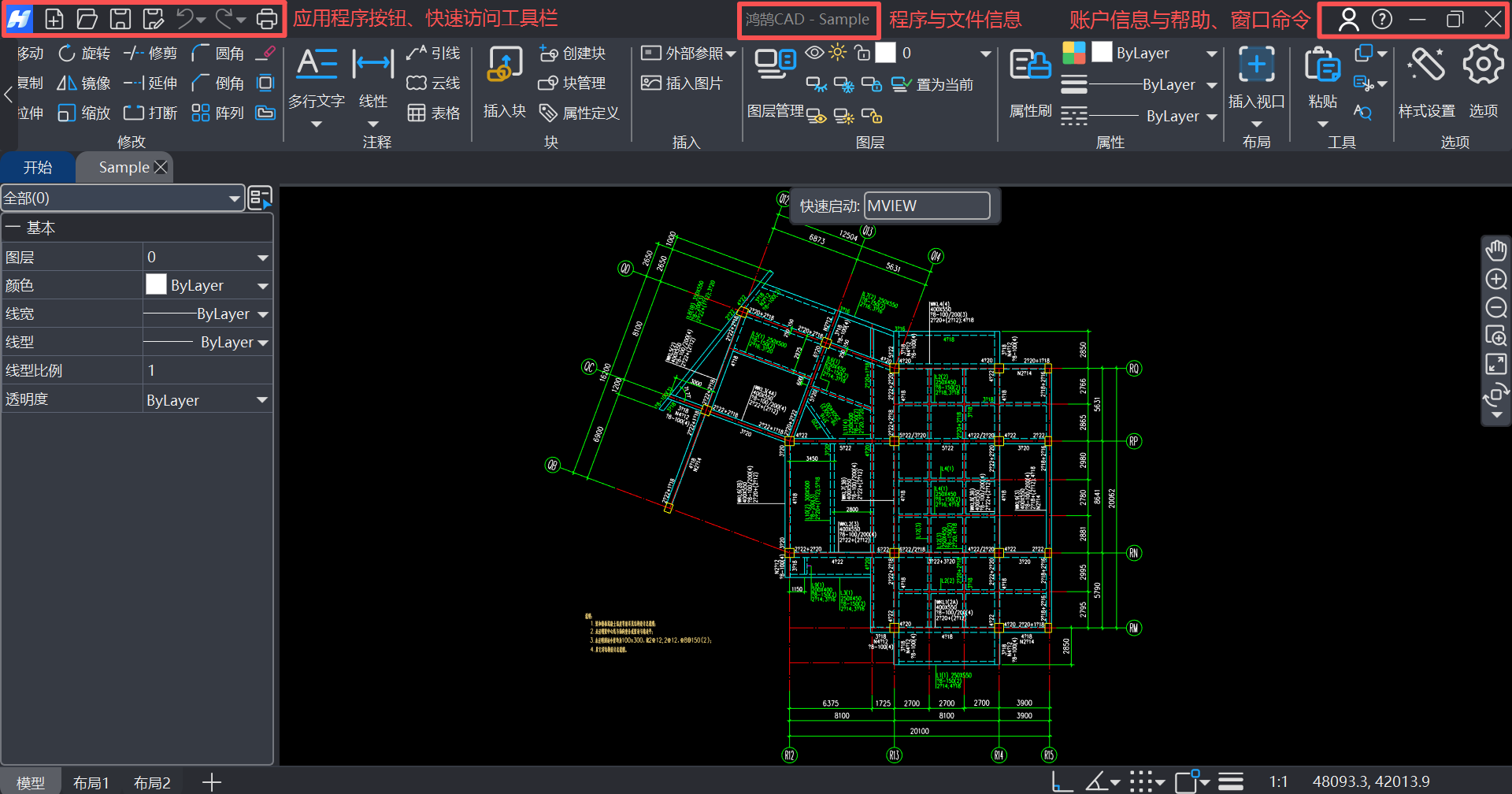Toggle the layer freeze sun icon

point(838,53)
